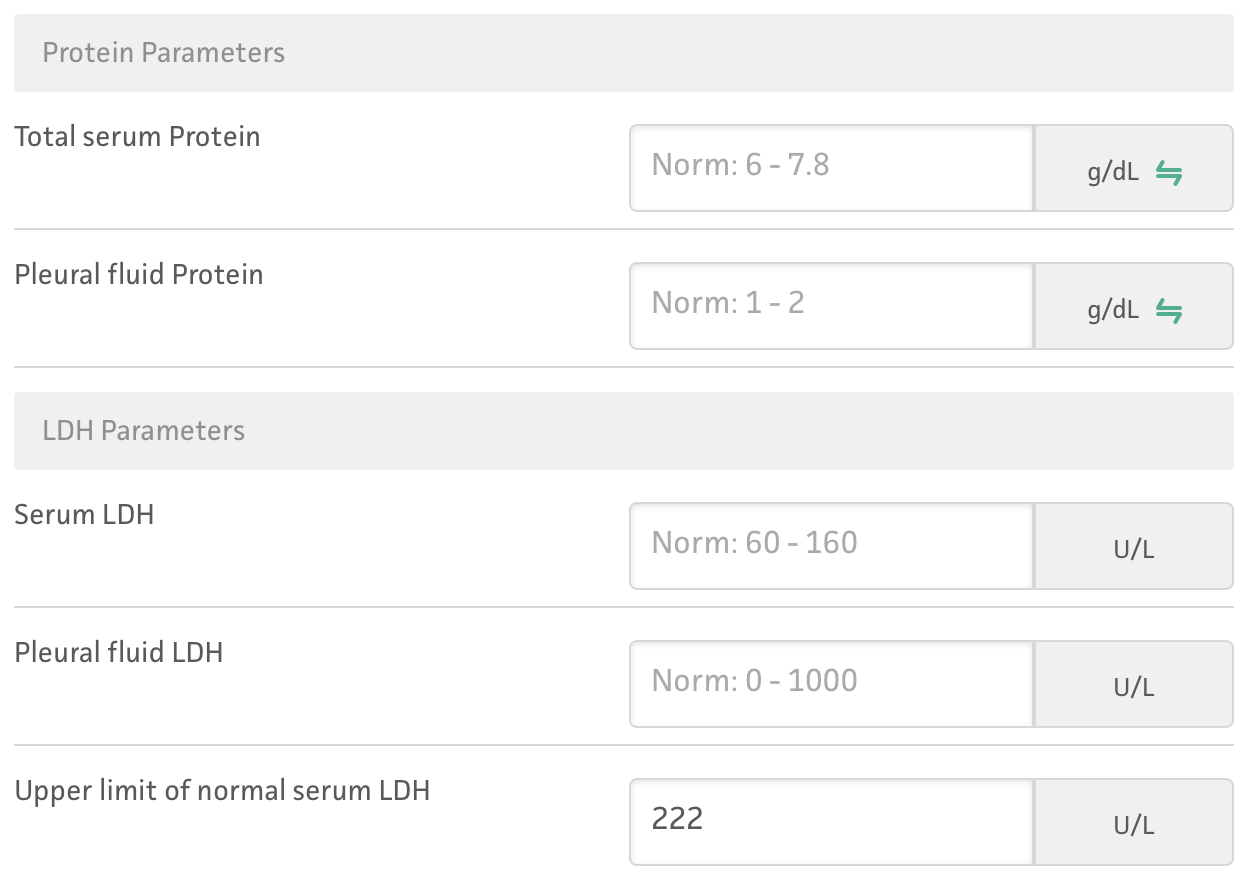Screen dimensions: 1242x882
Task: Click swap-units arrows icon for Pleural fluid Protein
Action: pyautogui.click(x=1169, y=311)
